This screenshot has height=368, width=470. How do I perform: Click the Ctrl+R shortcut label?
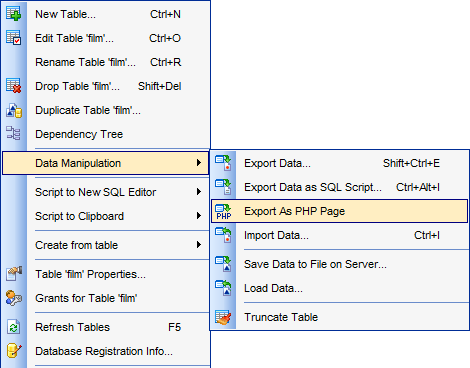click(x=166, y=62)
